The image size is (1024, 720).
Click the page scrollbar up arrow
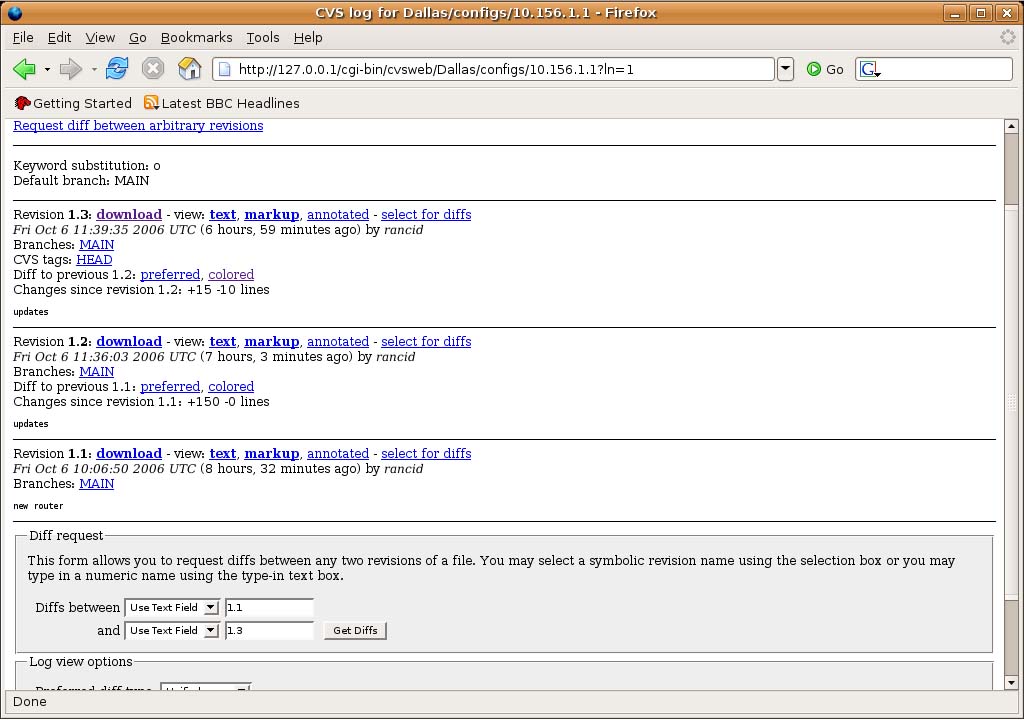[1011, 126]
